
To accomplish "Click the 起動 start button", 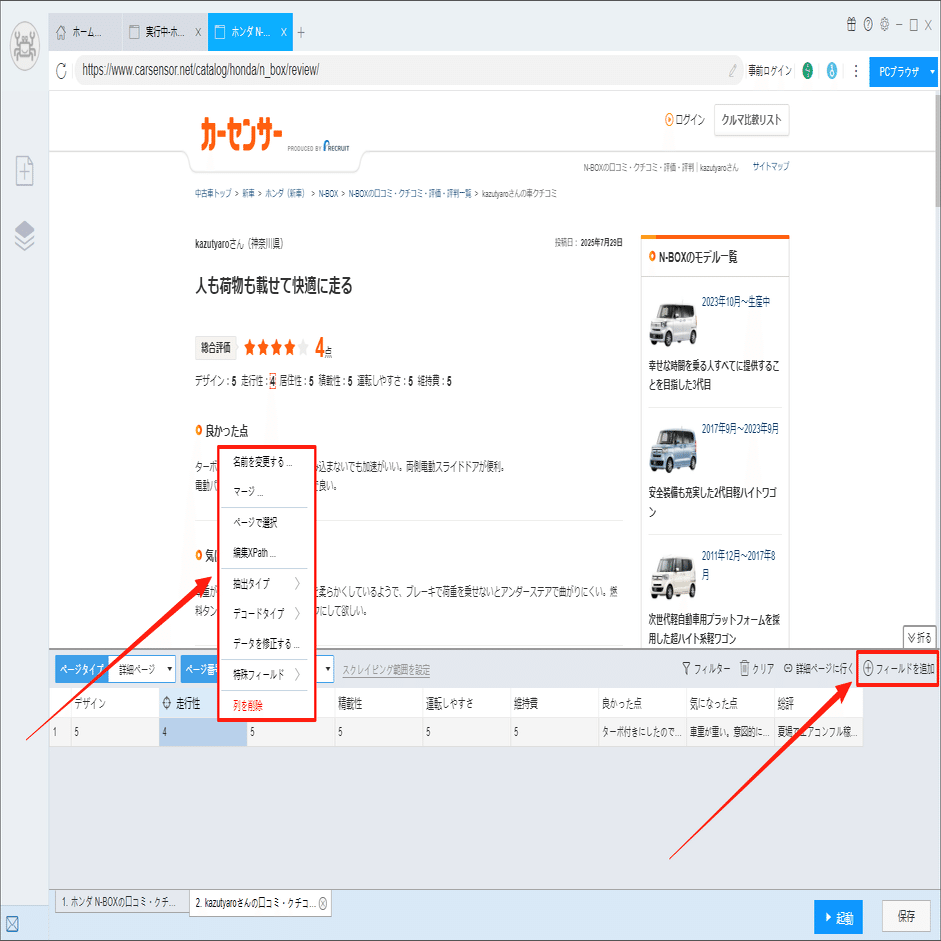I will click(x=838, y=917).
